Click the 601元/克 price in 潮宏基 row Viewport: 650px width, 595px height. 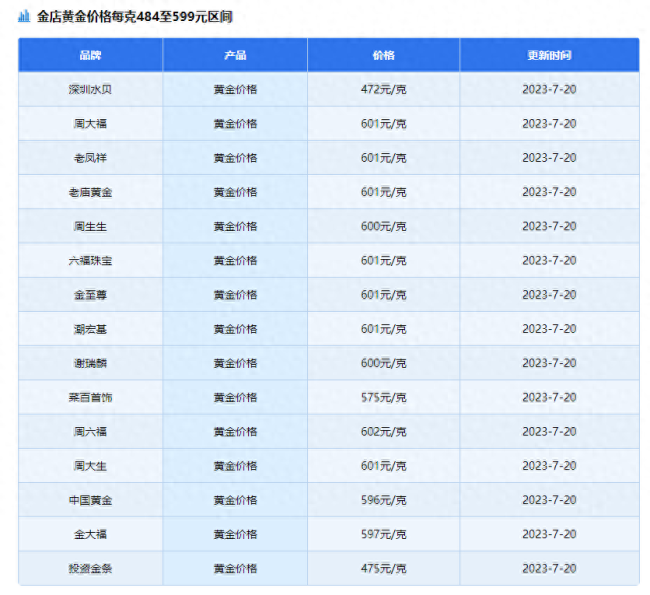tap(383, 329)
